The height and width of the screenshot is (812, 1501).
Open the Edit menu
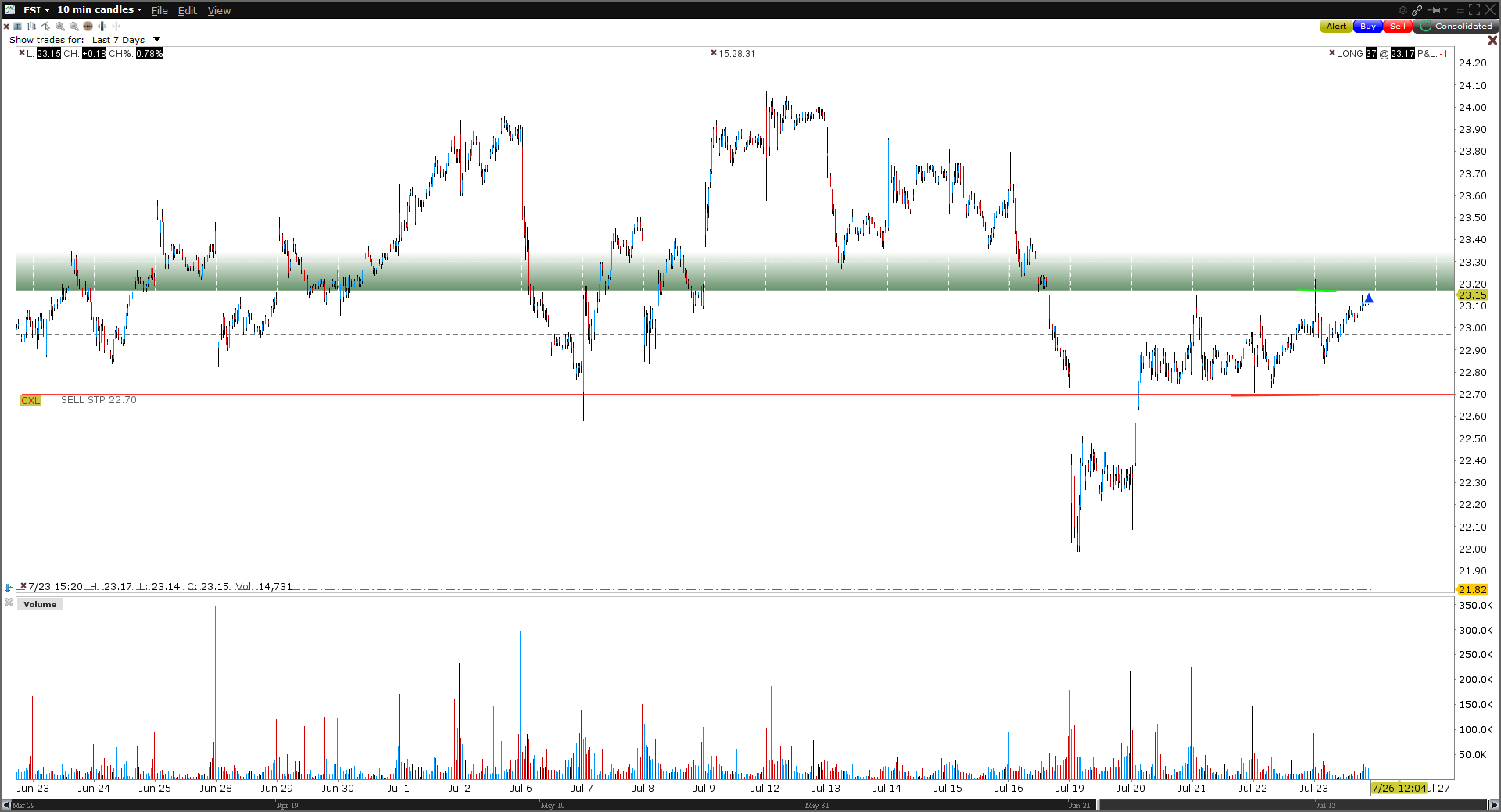click(188, 10)
